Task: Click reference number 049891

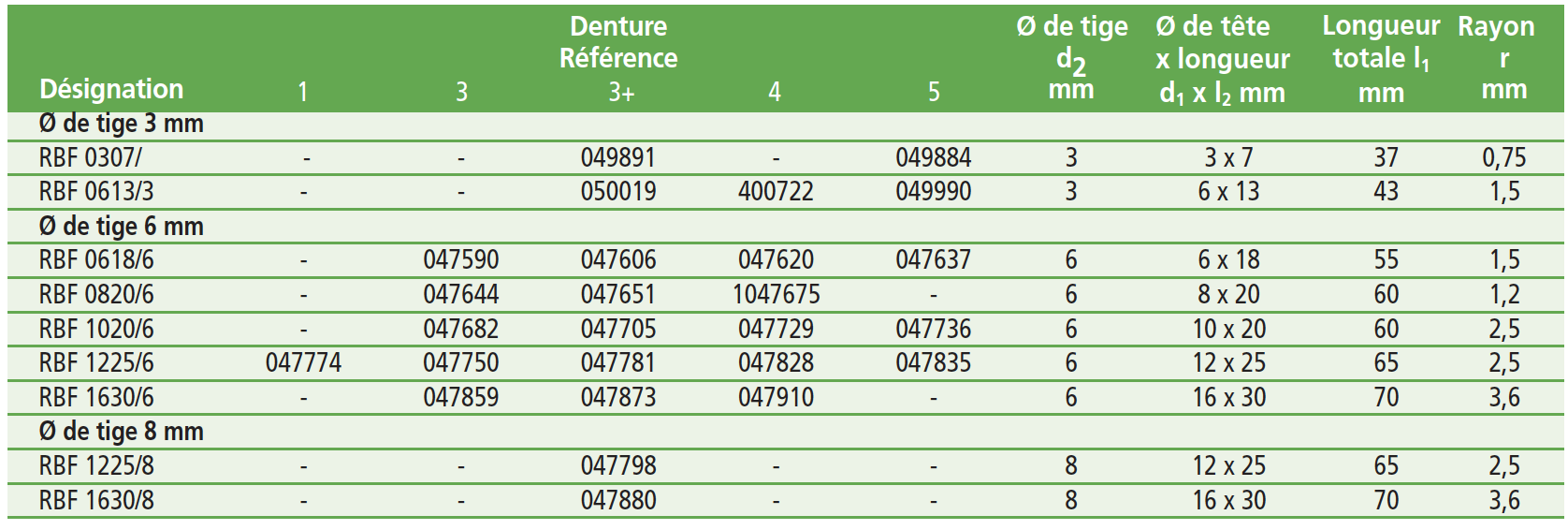Action: point(617,157)
